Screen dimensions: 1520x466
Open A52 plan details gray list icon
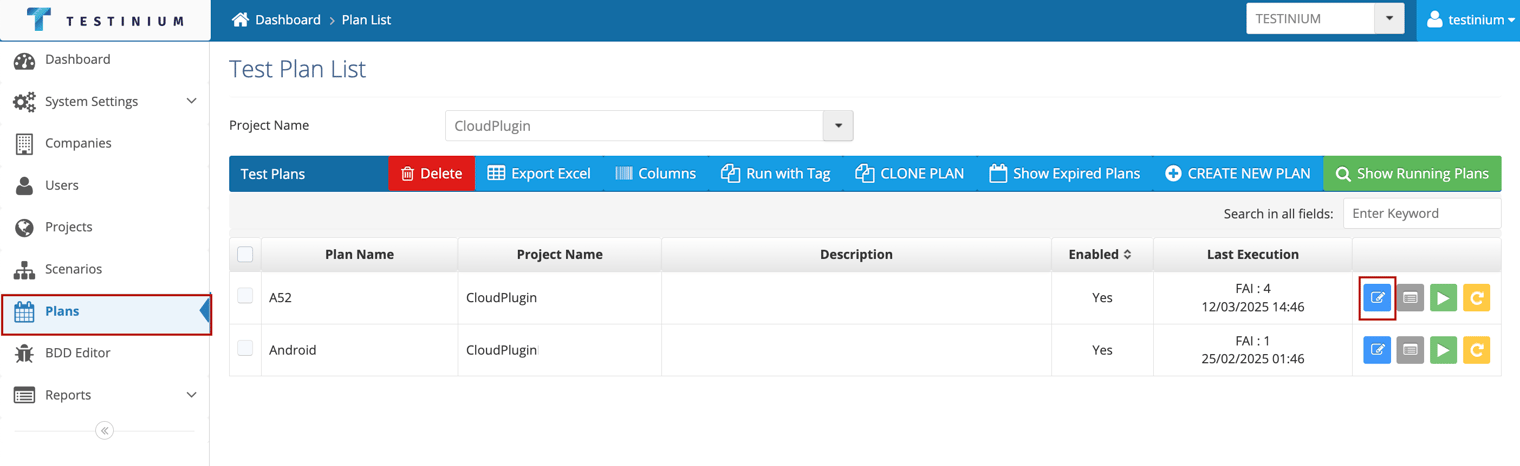coord(1410,298)
